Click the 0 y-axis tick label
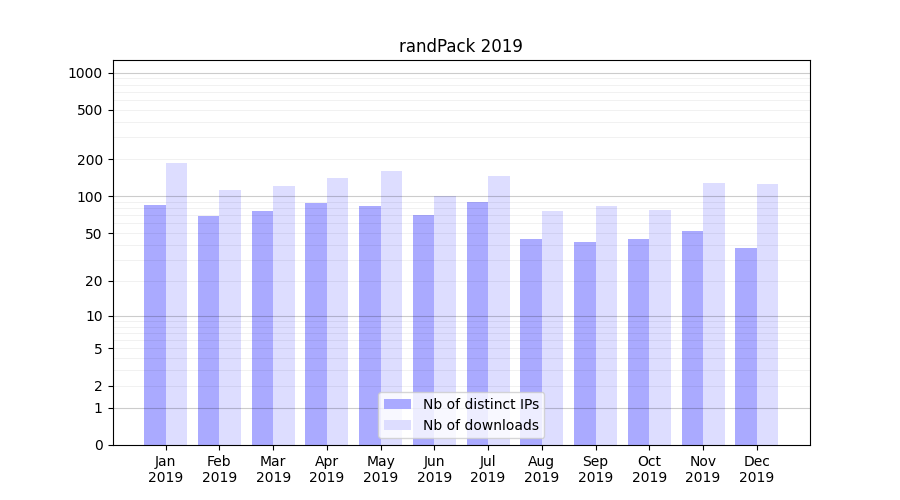 point(98,445)
